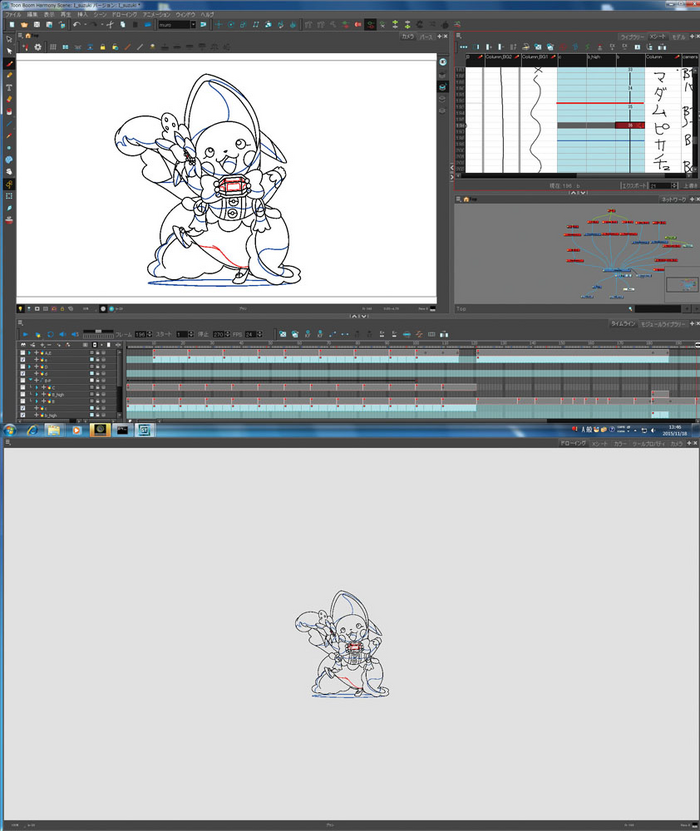Click the track color swatch of layer a
Screen dimensions: 700x831
92,359
